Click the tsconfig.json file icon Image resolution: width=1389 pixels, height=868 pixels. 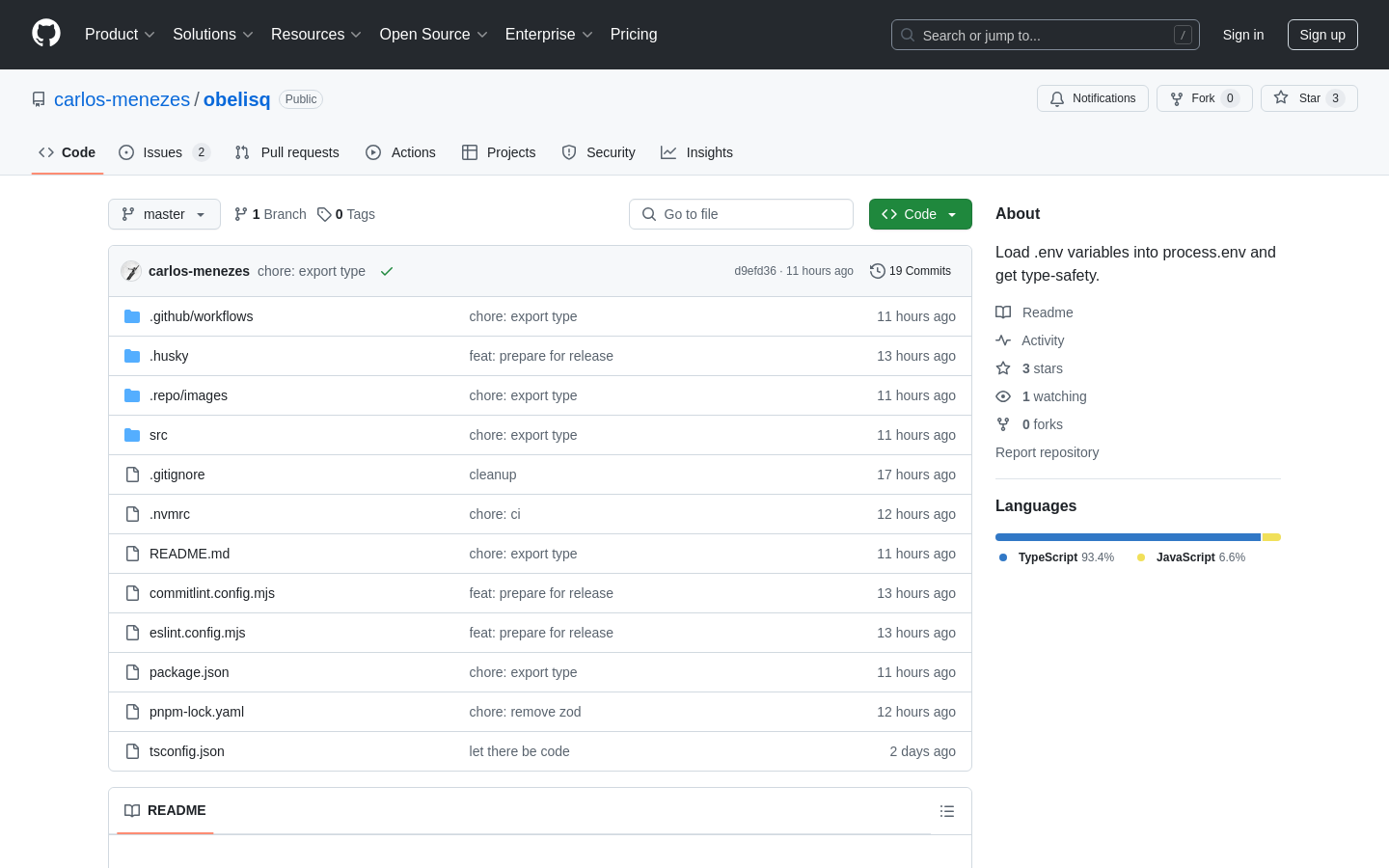pos(132,751)
